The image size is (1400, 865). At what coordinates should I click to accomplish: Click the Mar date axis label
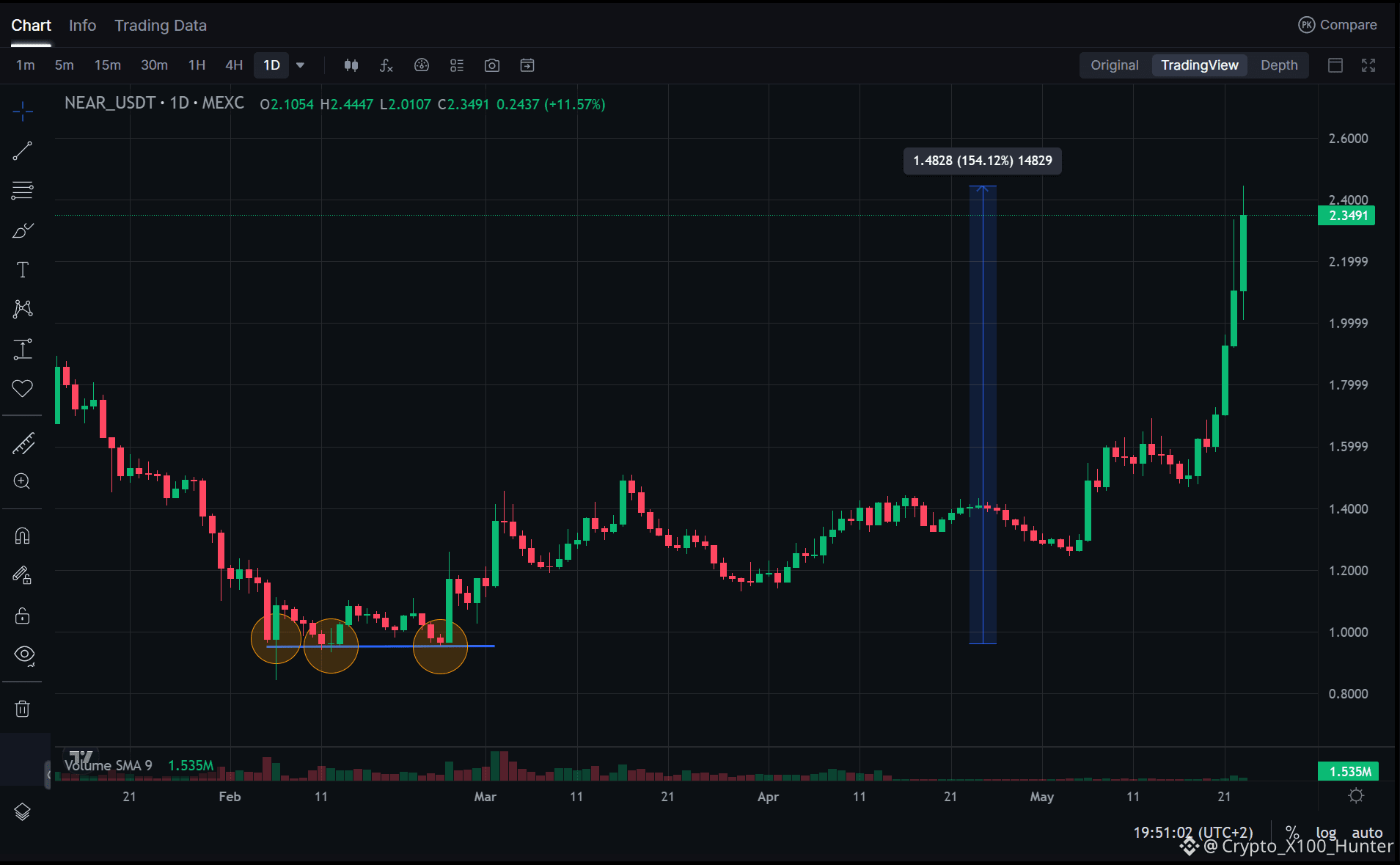[x=485, y=797]
